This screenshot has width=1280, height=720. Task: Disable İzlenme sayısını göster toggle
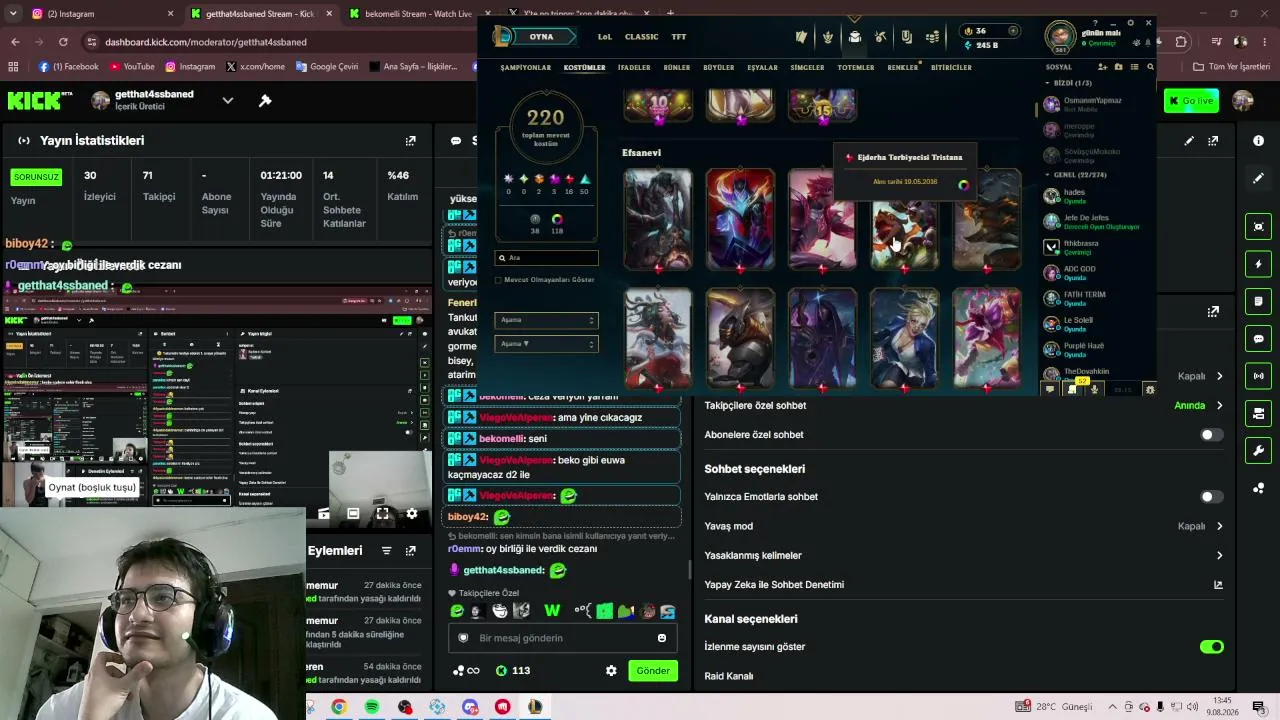(x=1211, y=647)
